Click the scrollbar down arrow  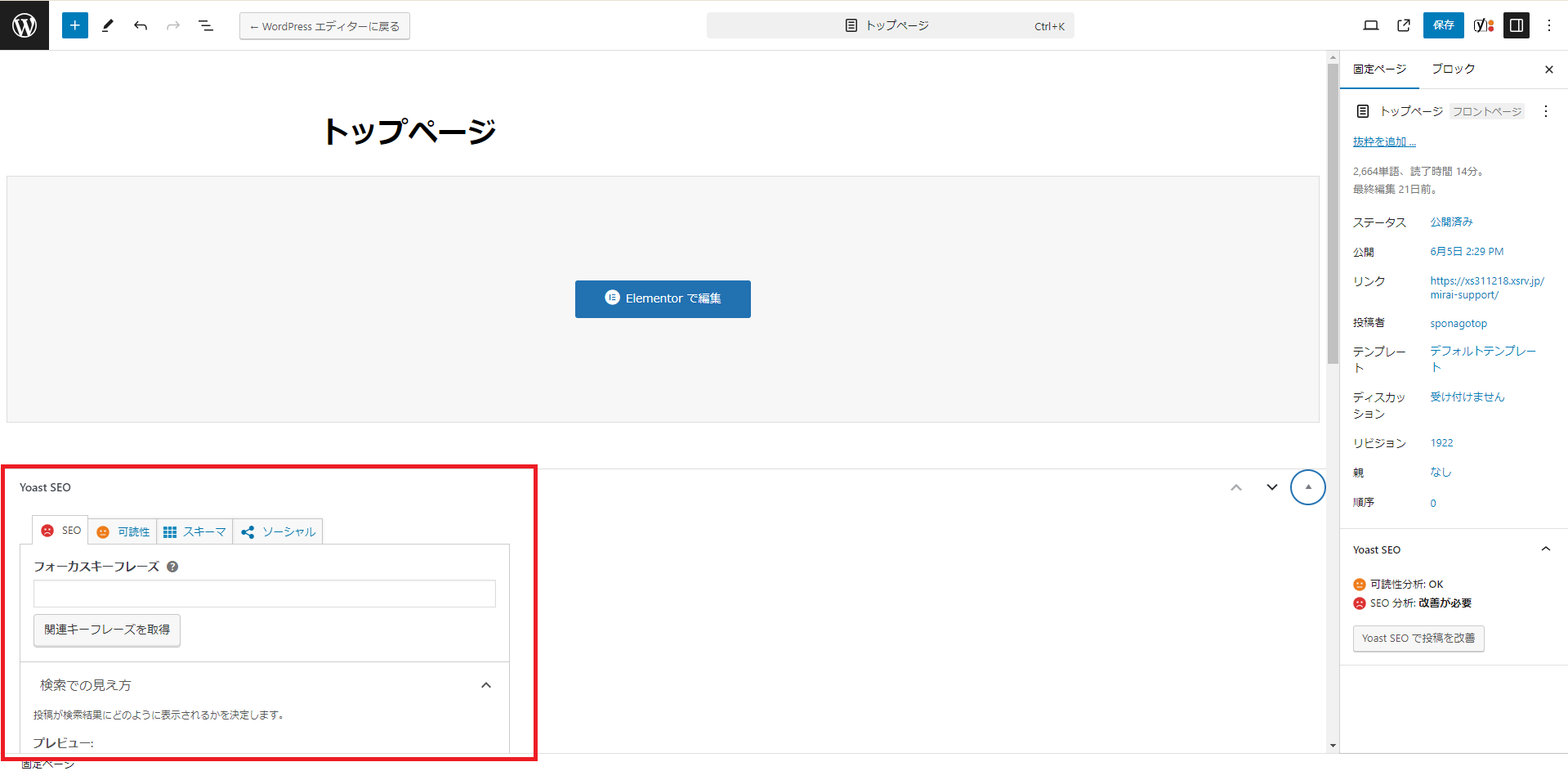point(1333,746)
